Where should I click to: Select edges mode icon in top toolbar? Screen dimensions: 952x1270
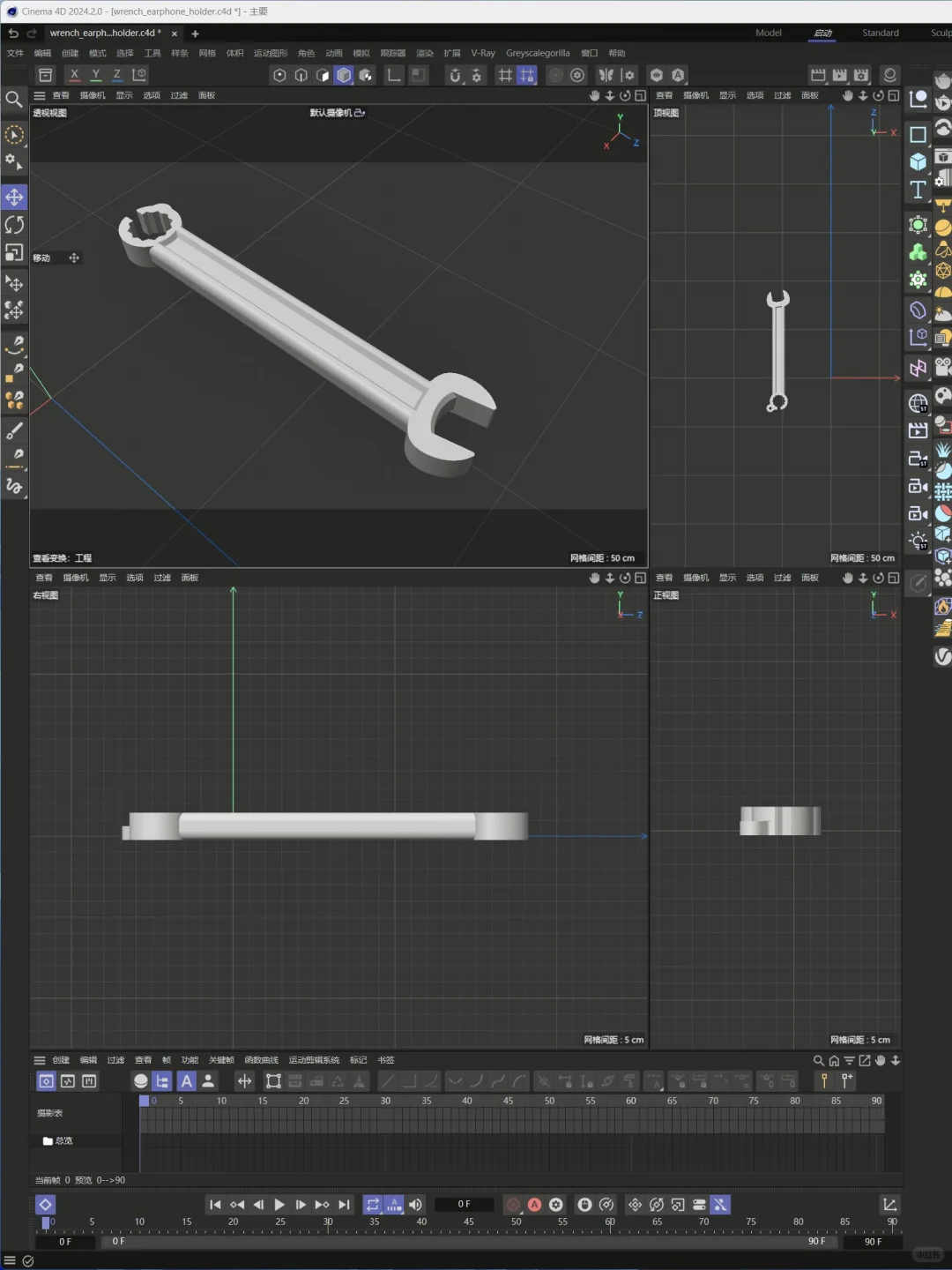pos(301,75)
